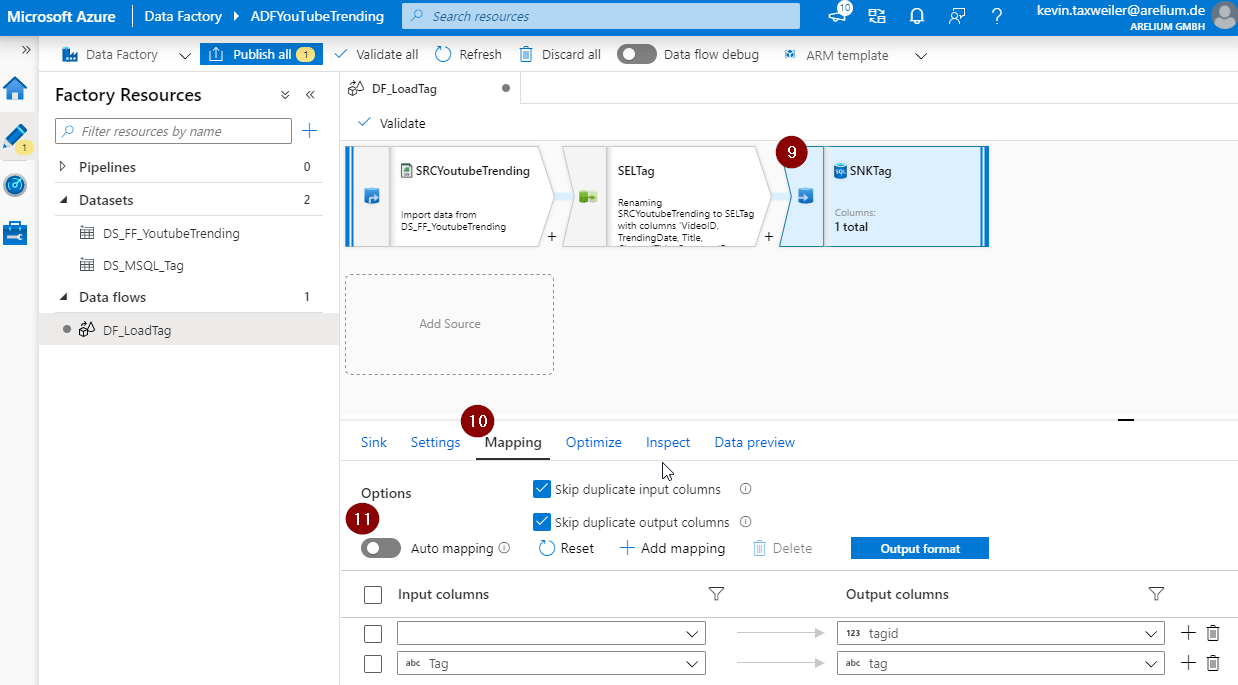Image resolution: width=1238 pixels, height=685 pixels.
Task: Click the Output format button
Action: 919,548
